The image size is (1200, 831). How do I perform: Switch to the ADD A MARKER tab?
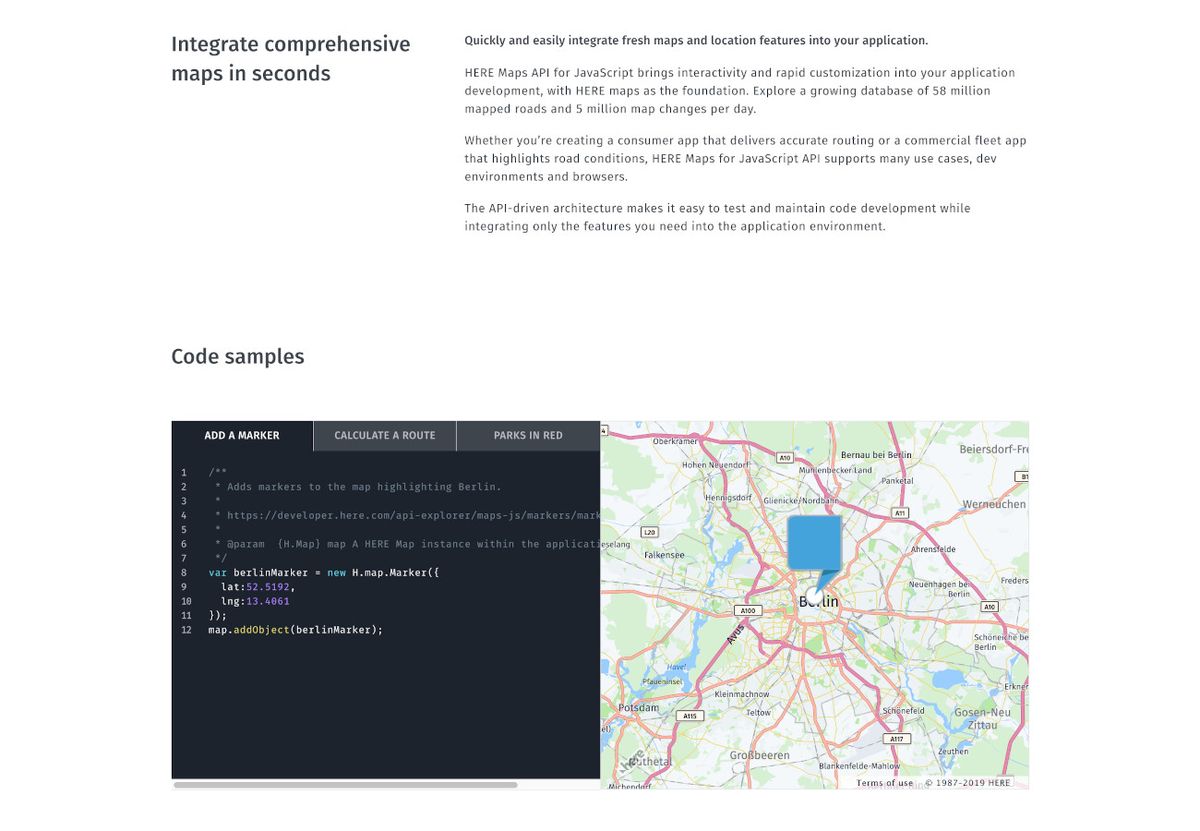pos(241,435)
